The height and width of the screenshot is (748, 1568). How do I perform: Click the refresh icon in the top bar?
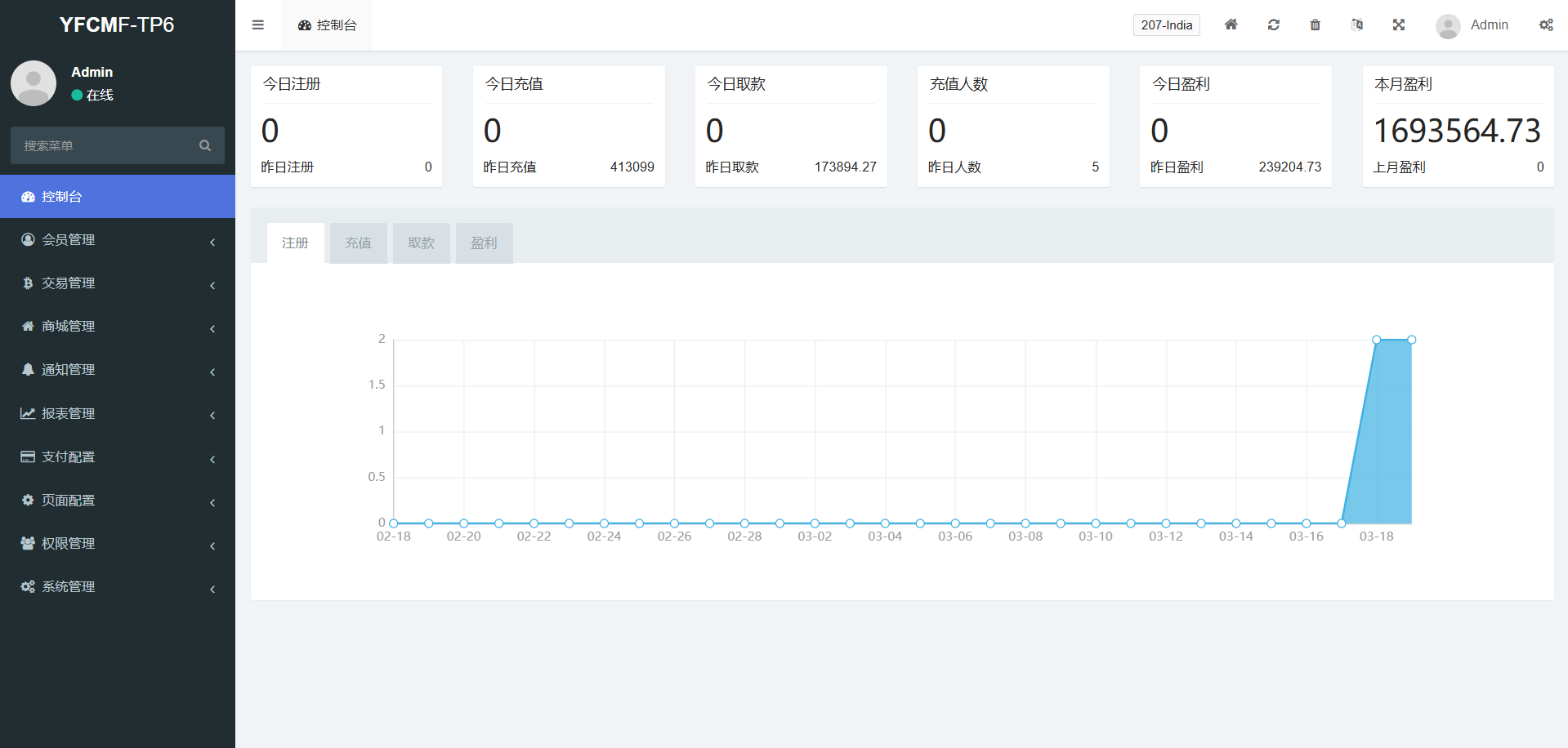tap(1273, 25)
